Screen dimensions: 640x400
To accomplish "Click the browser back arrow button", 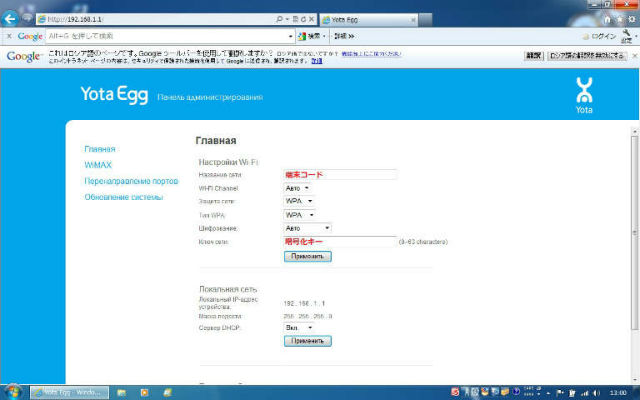I will (x=12, y=18).
